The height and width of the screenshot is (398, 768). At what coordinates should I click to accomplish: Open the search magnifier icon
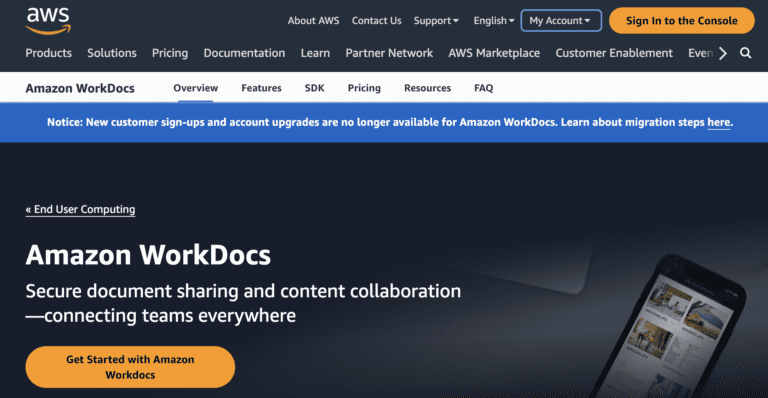tap(745, 53)
